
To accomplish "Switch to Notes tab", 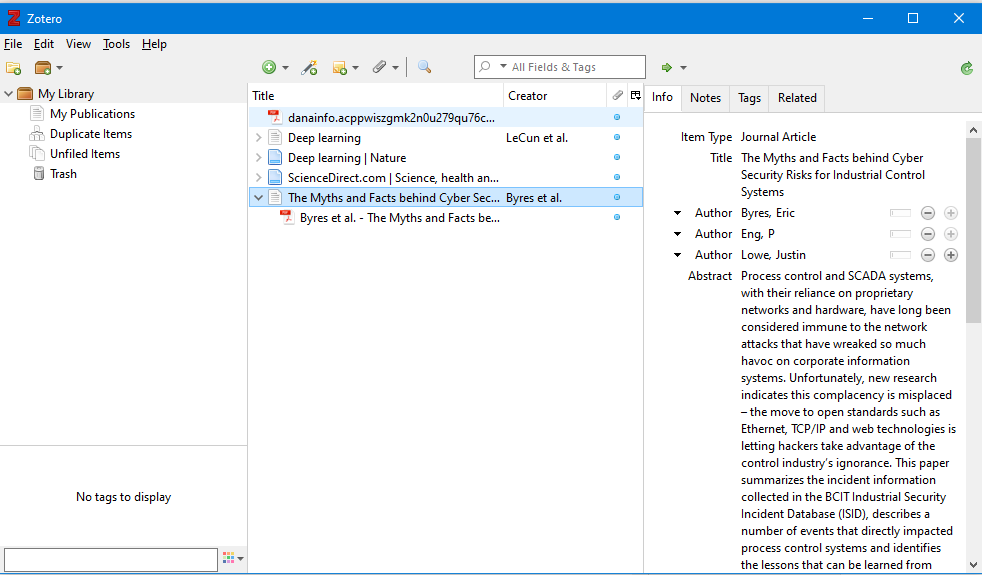I will click(x=705, y=98).
